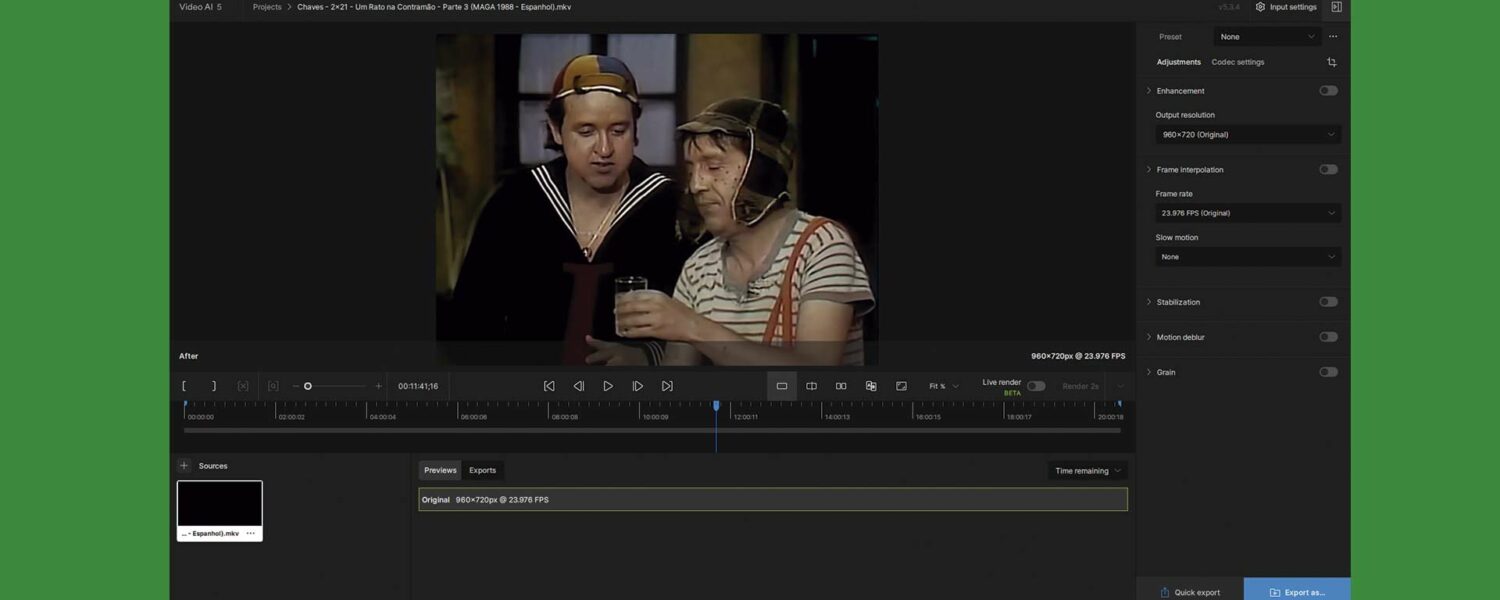Toggle the Grain switch
Screen dimensions: 1500x600
point(1328,372)
